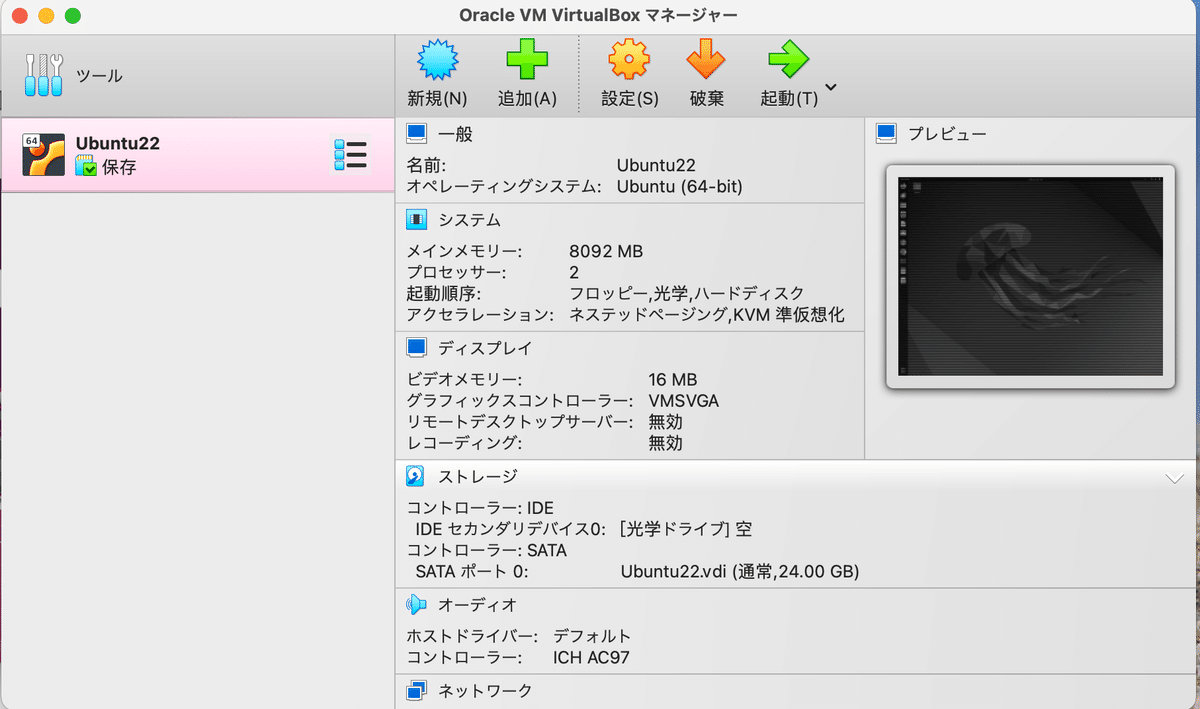This screenshot has width=1200, height=709.
Task: Click ネステッドページング,KVM 準仮想化 acceleration value
Action: [707, 315]
